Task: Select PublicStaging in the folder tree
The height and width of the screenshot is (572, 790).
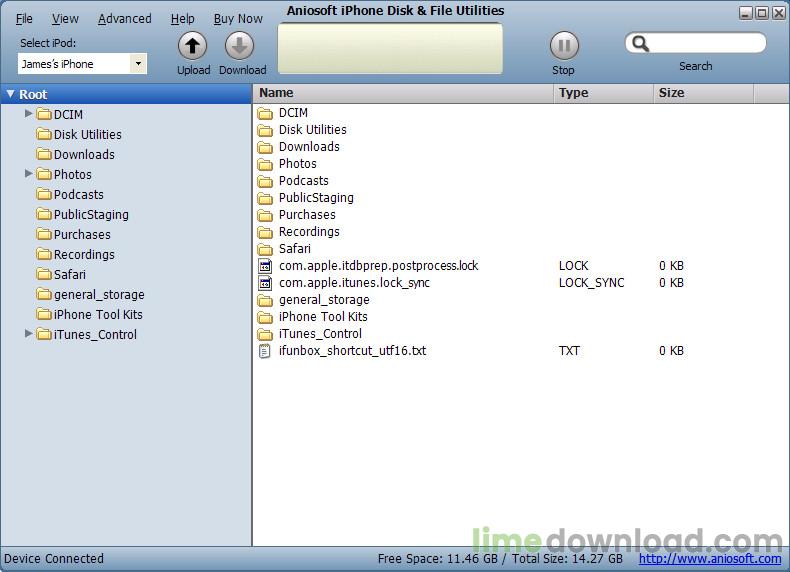Action: tap(91, 215)
